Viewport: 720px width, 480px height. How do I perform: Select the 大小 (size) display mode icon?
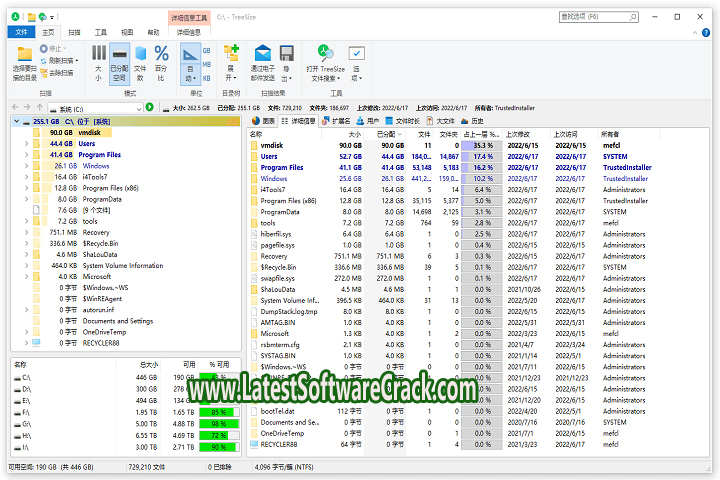[x=98, y=53]
